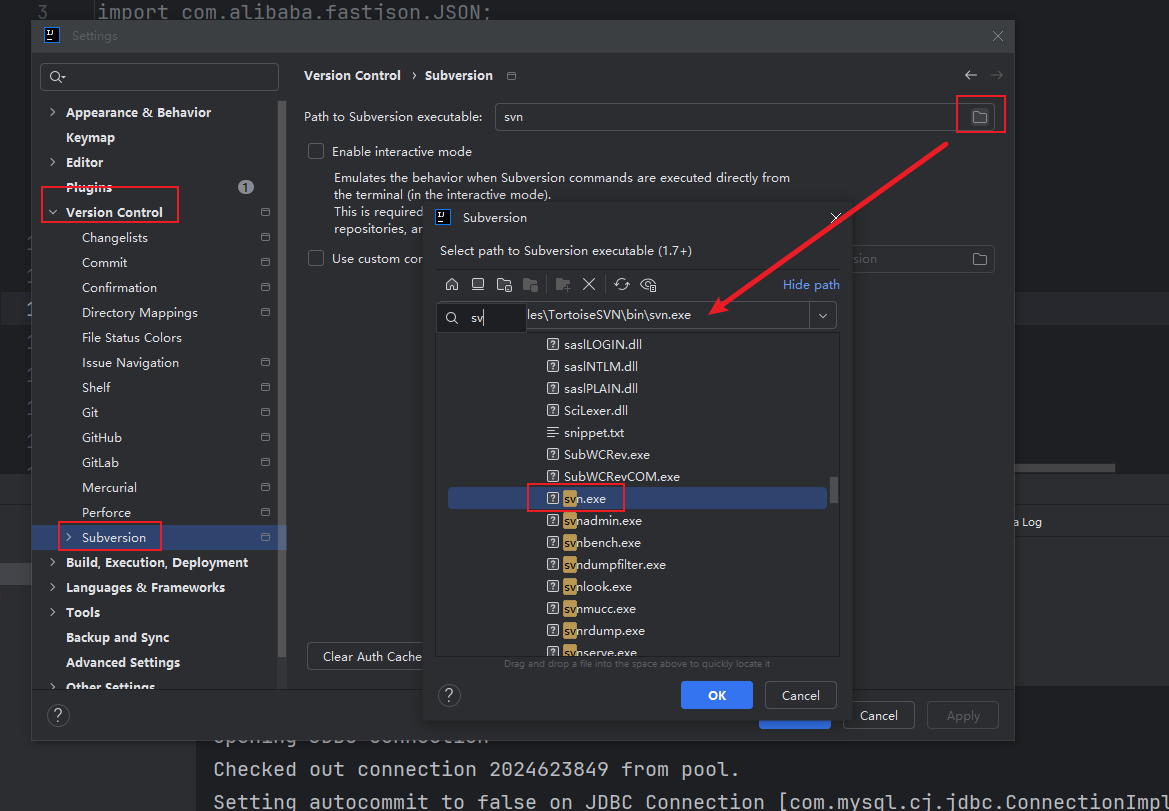Open Plugins settings page
This screenshot has width=1169, height=811.
point(89,187)
